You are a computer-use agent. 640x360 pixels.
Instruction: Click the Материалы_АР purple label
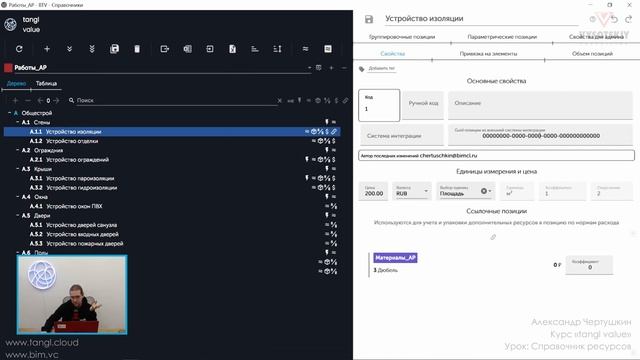pos(395,258)
